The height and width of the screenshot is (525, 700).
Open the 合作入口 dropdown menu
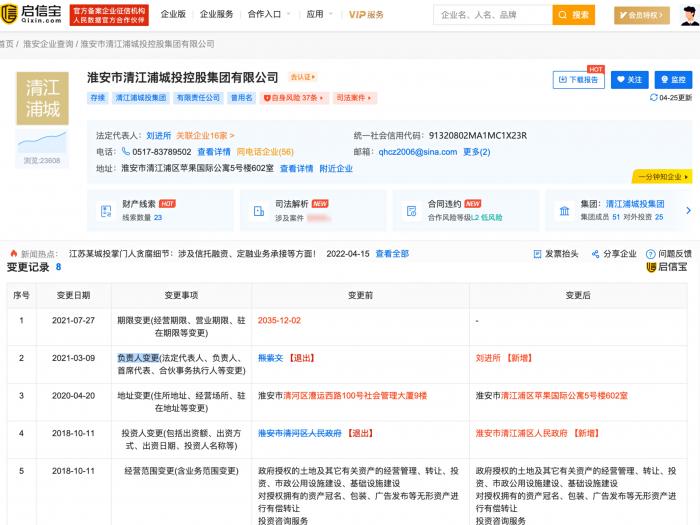pyautogui.click(x=267, y=15)
